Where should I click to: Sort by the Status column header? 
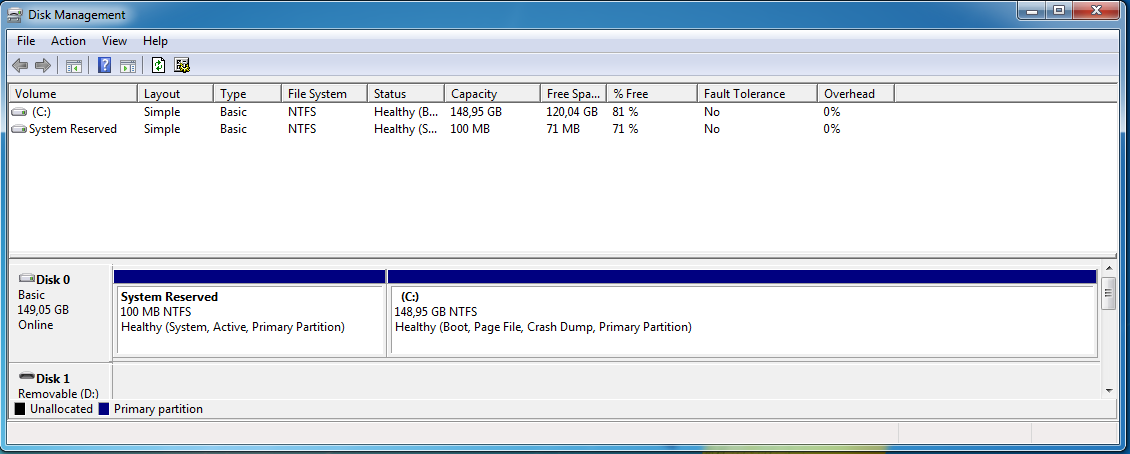coord(405,94)
